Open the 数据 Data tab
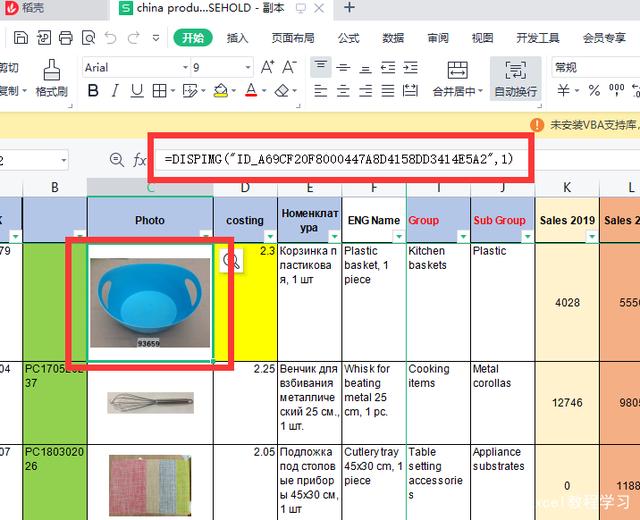Viewport: 640px width, 520px height. tap(393, 38)
